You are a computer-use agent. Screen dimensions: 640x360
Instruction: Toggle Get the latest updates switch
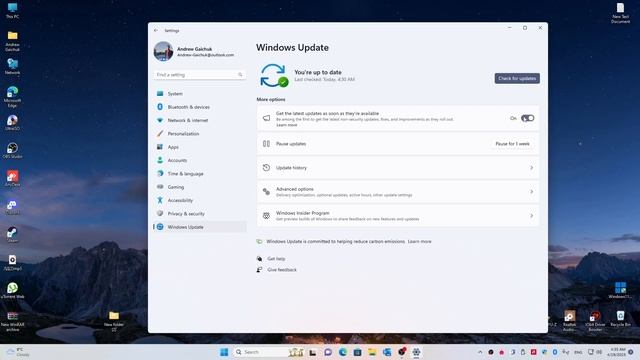tap(527, 118)
